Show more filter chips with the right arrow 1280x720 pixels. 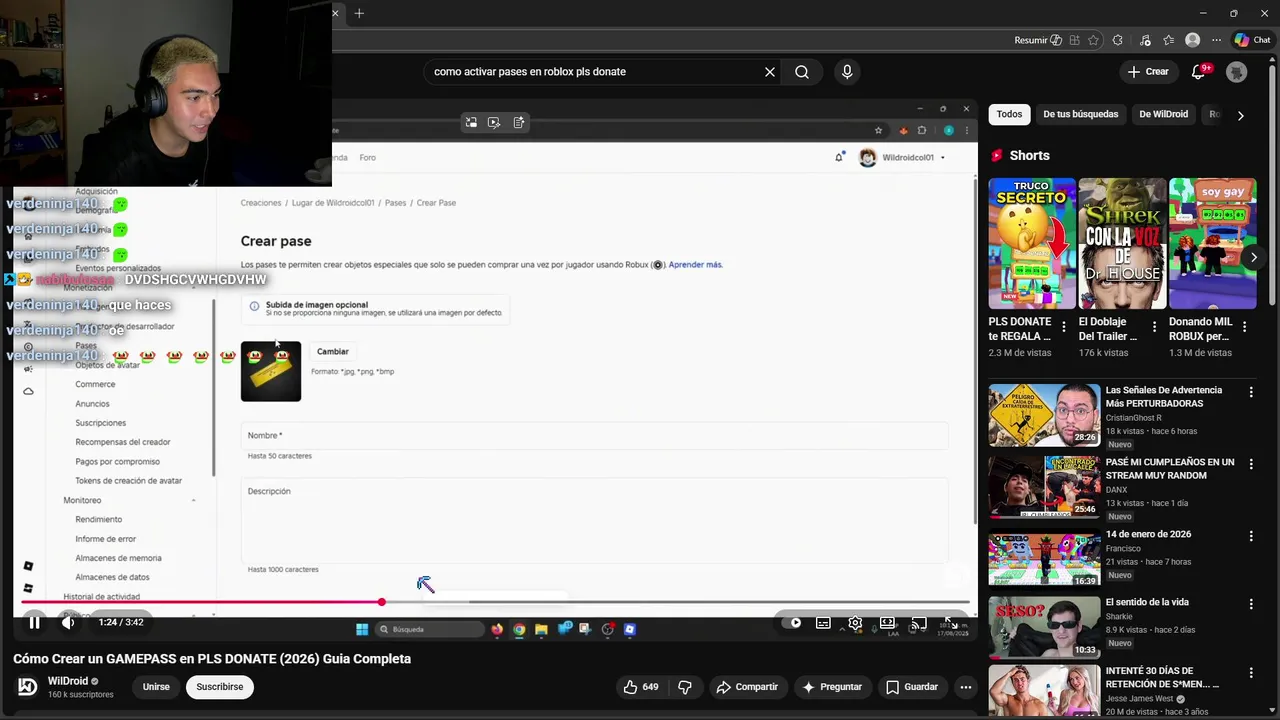pyautogui.click(x=1240, y=115)
